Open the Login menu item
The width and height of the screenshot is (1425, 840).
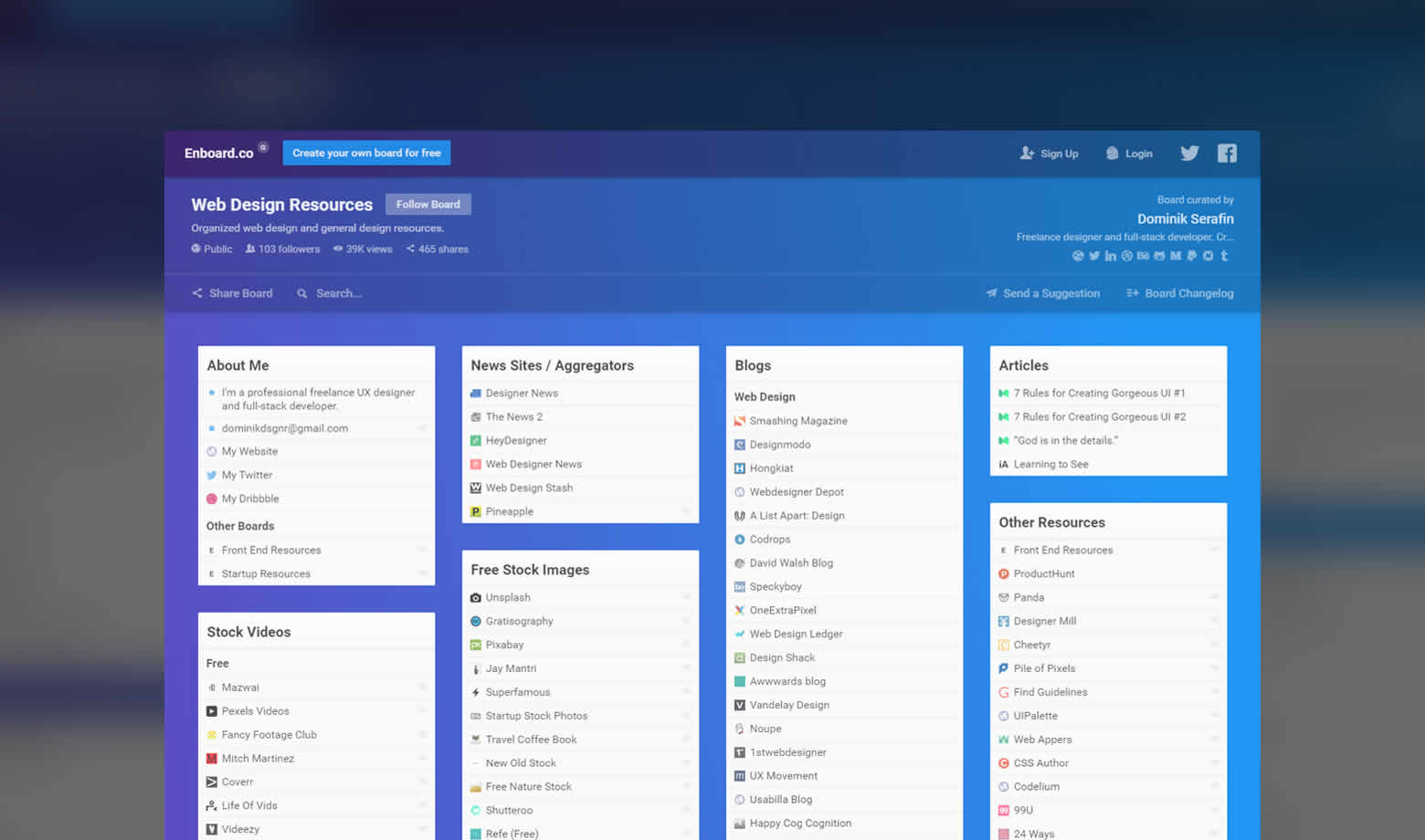coord(1129,153)
